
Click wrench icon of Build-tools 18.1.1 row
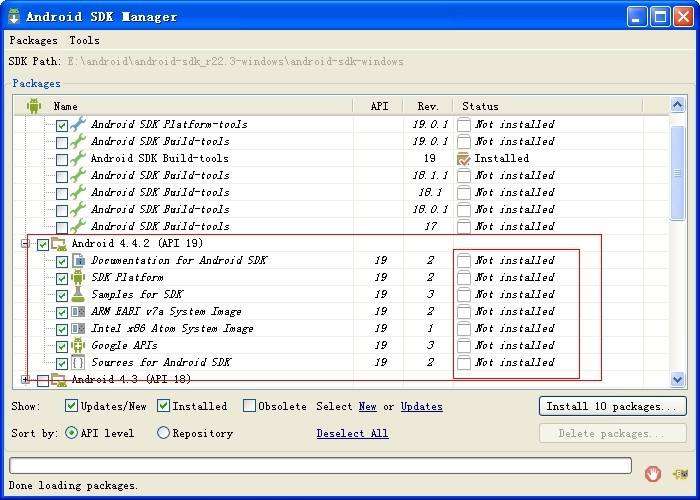tap(78, 175)
